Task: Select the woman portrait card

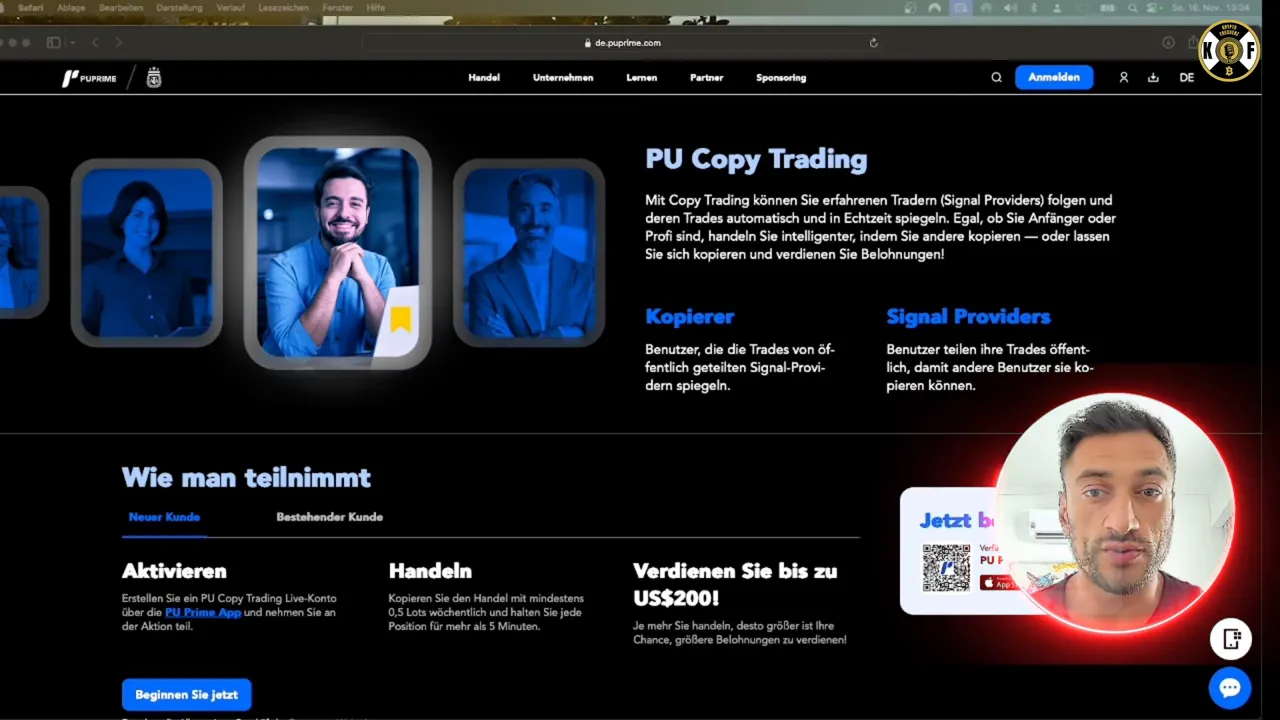Action: (x=147, y=253)
